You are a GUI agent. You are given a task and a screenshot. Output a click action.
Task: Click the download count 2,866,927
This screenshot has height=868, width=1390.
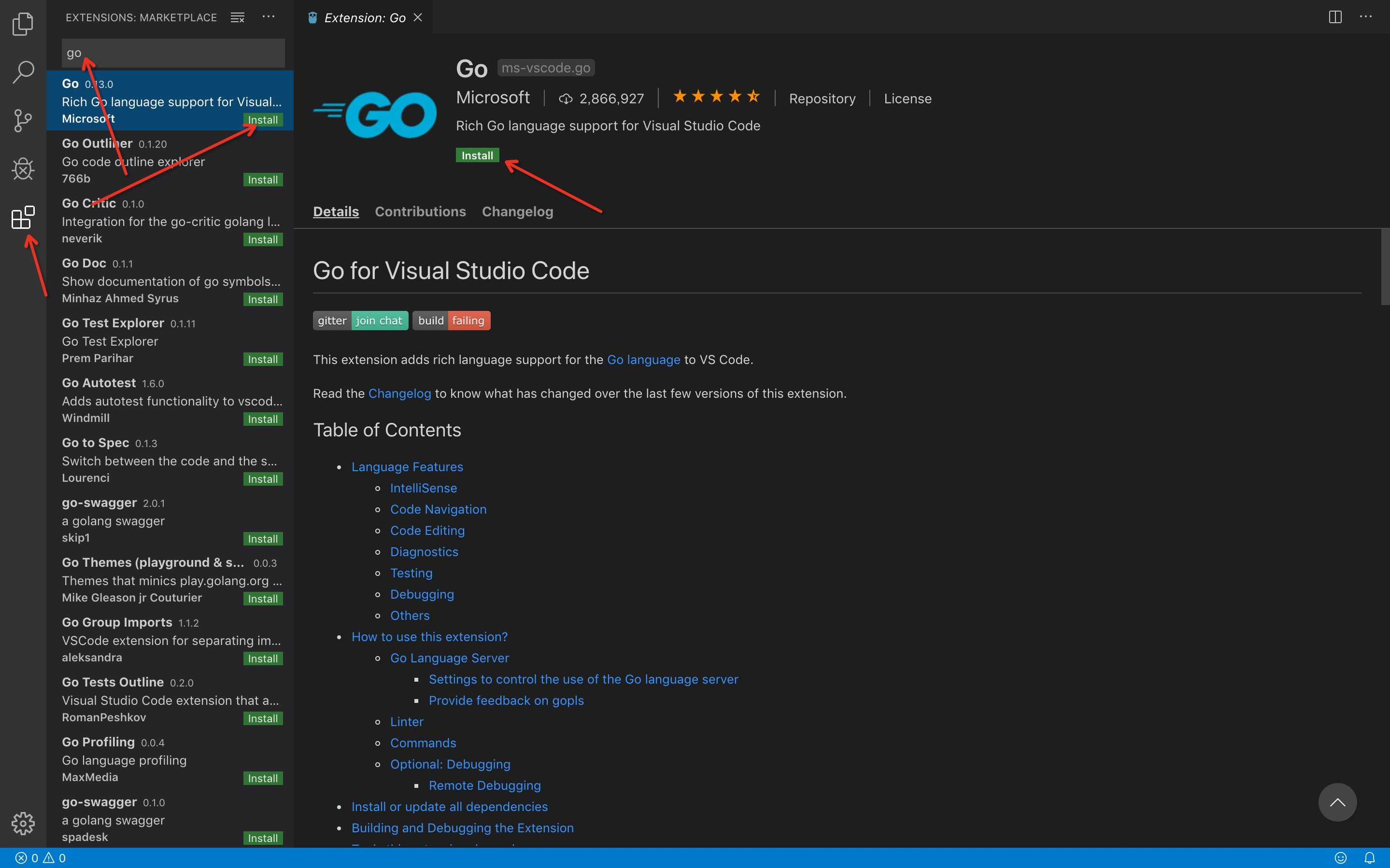coord(601,99)
